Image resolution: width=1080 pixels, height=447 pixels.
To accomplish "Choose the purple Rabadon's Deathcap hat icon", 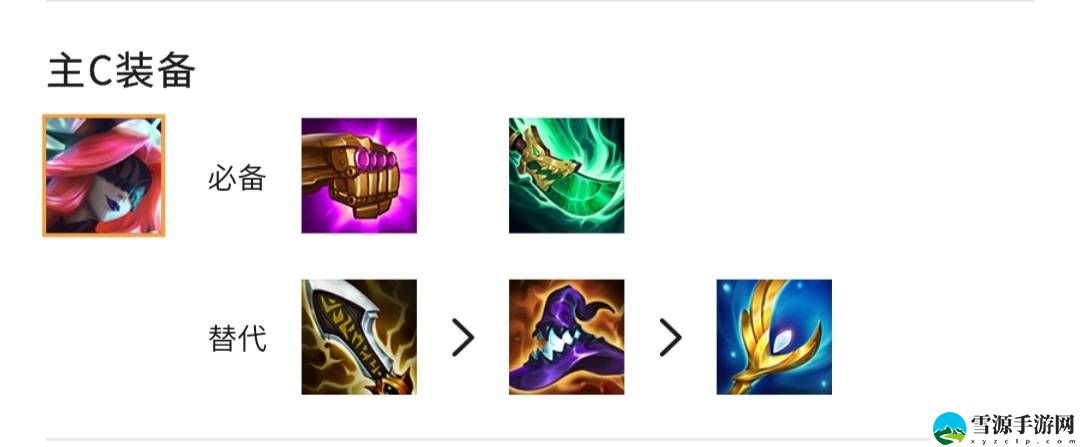I will [567, 337].
